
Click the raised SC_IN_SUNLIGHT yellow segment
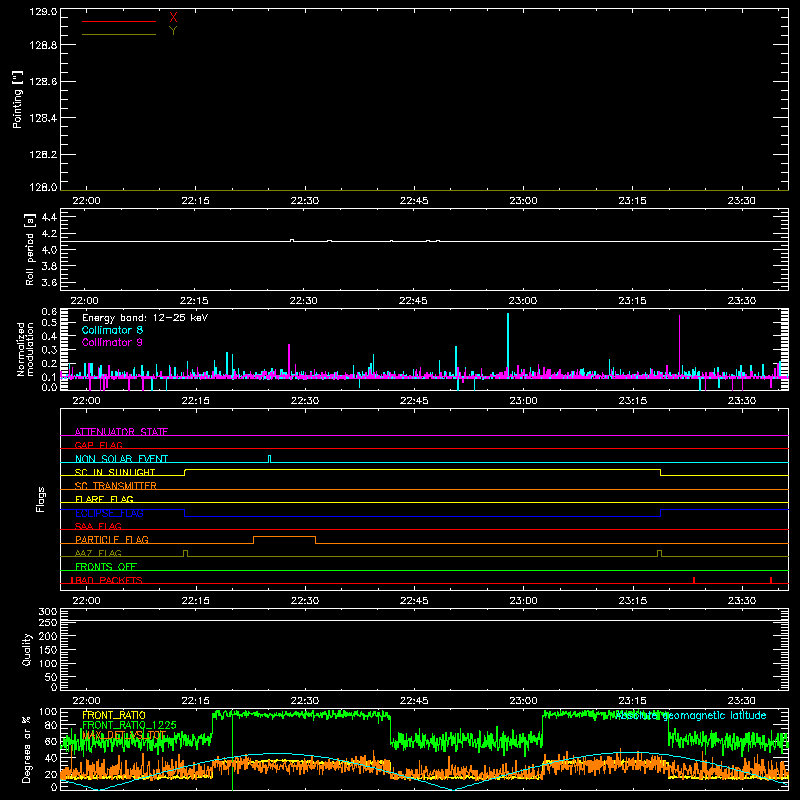tap(422, 469)
